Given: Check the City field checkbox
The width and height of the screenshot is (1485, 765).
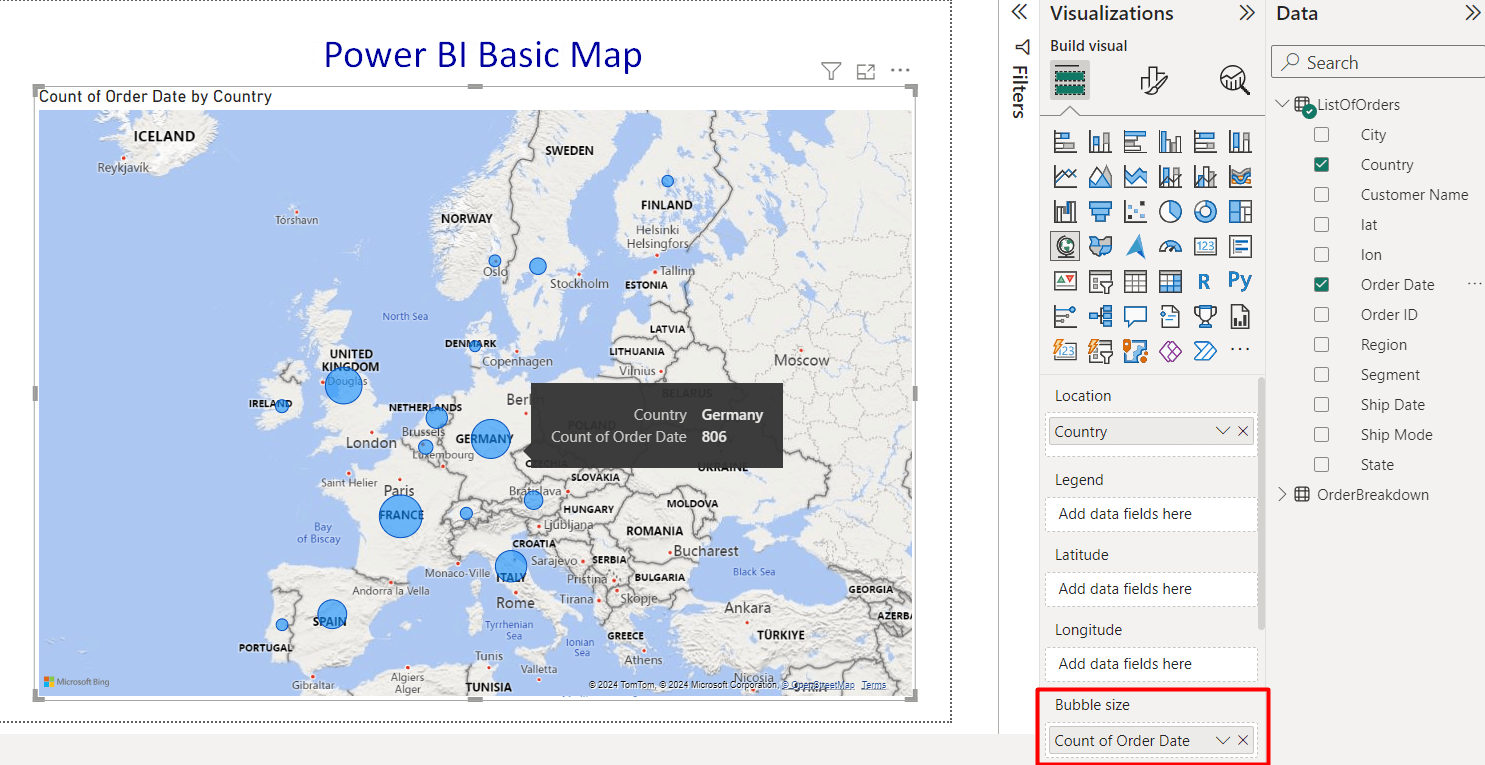Looking at the screenshot, I should click(x=1321, y=134).
